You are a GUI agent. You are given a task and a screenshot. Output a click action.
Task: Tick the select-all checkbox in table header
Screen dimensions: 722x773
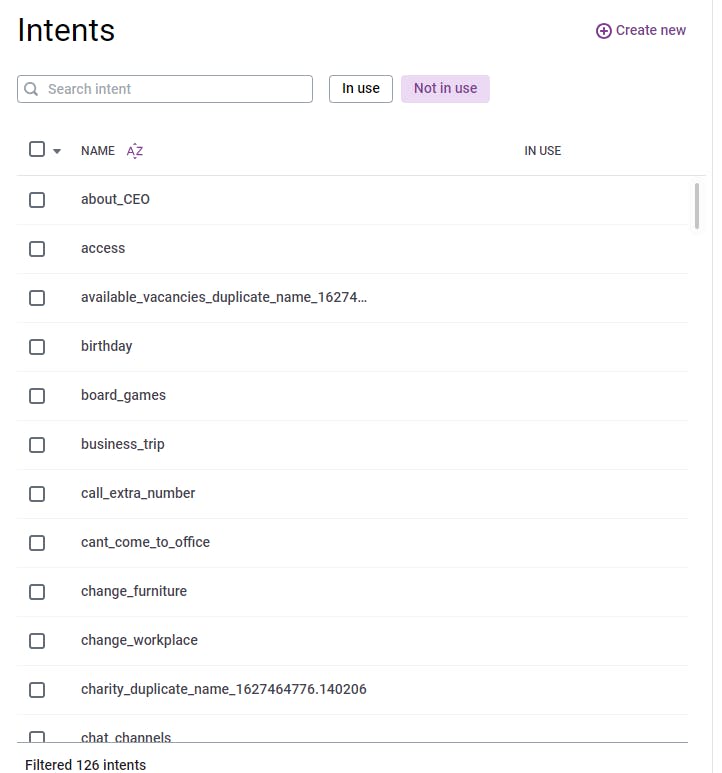[x=37, y=149]
